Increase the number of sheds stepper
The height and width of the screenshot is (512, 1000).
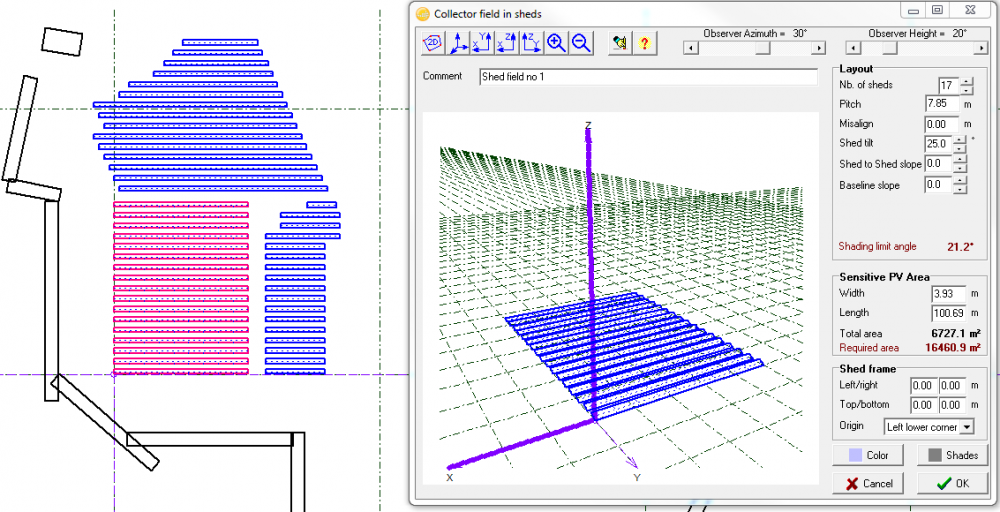coord(966,81)
